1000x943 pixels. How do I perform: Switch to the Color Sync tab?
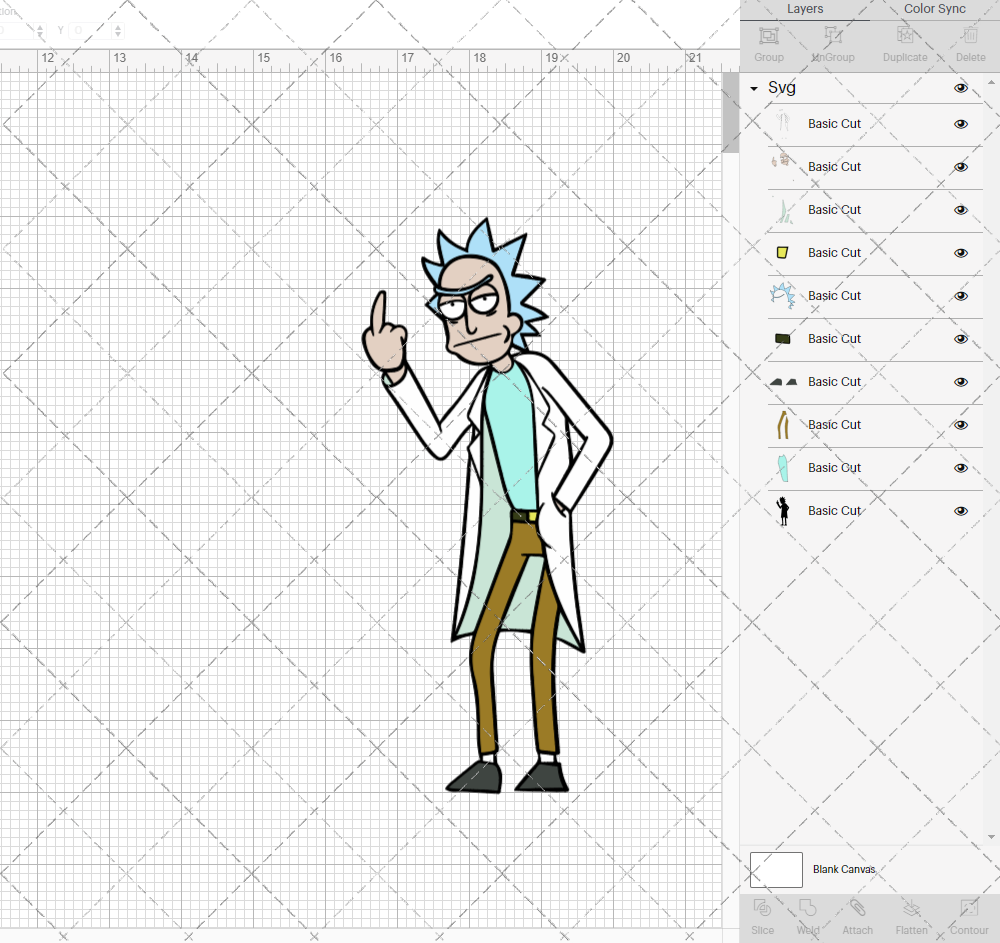934,9
